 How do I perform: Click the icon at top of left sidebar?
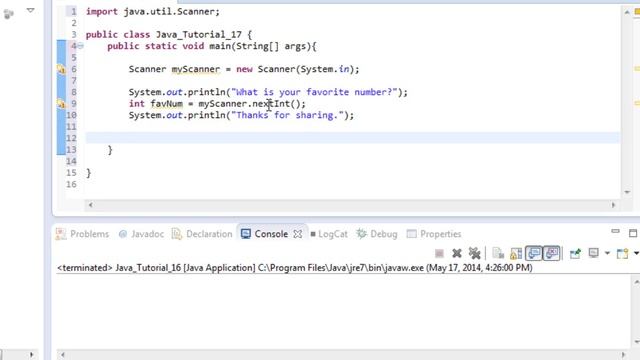[x=9, y=14]
